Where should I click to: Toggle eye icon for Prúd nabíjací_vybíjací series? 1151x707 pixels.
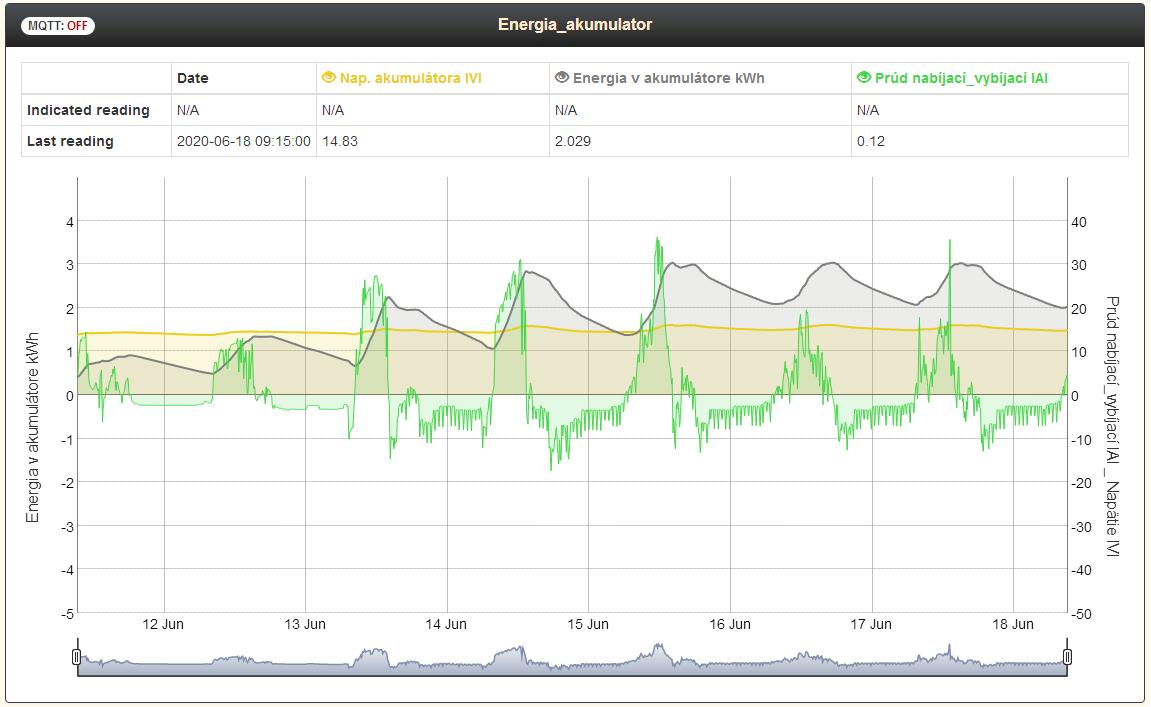(x=864, y=77)
